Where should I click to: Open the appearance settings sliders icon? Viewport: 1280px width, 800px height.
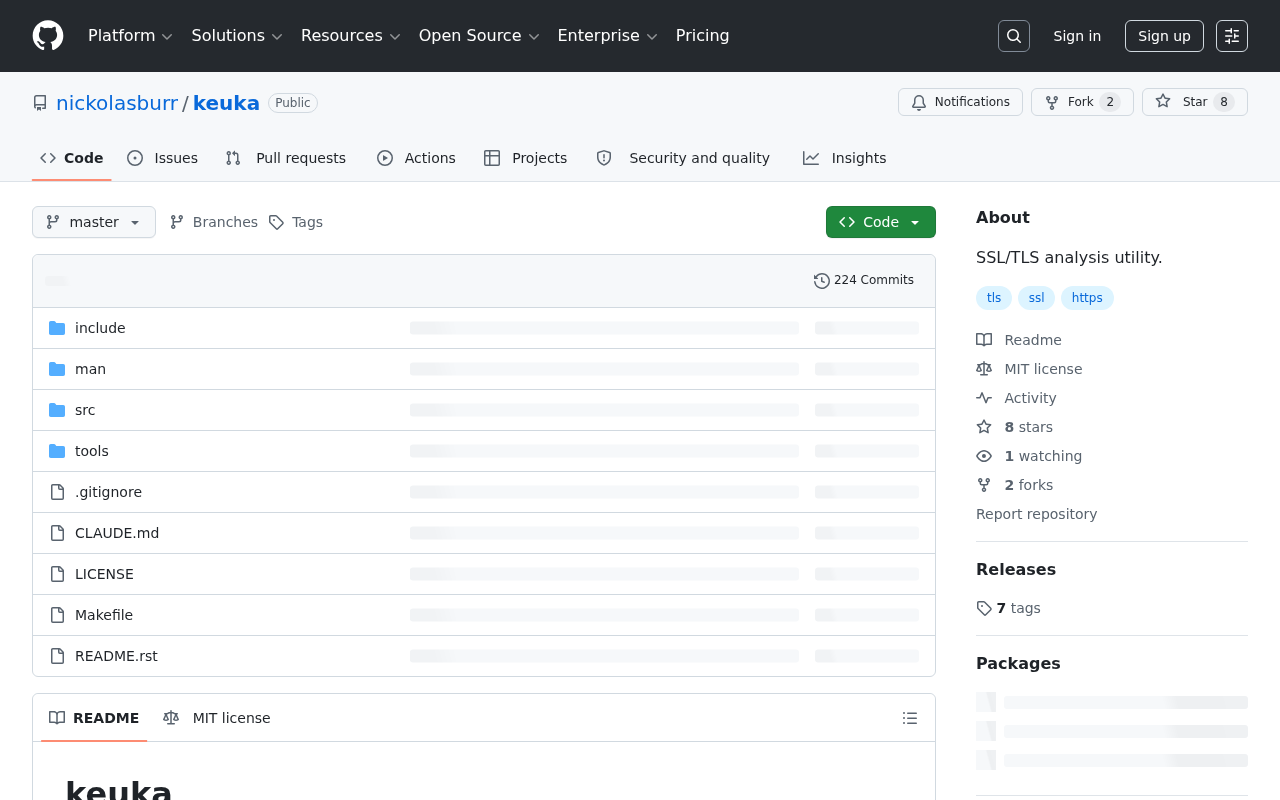click(1232, 36)
